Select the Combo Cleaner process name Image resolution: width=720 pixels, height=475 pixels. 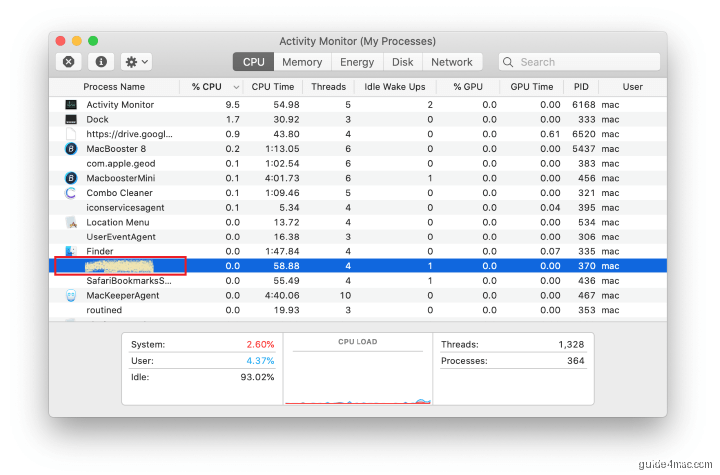(119, 193)
